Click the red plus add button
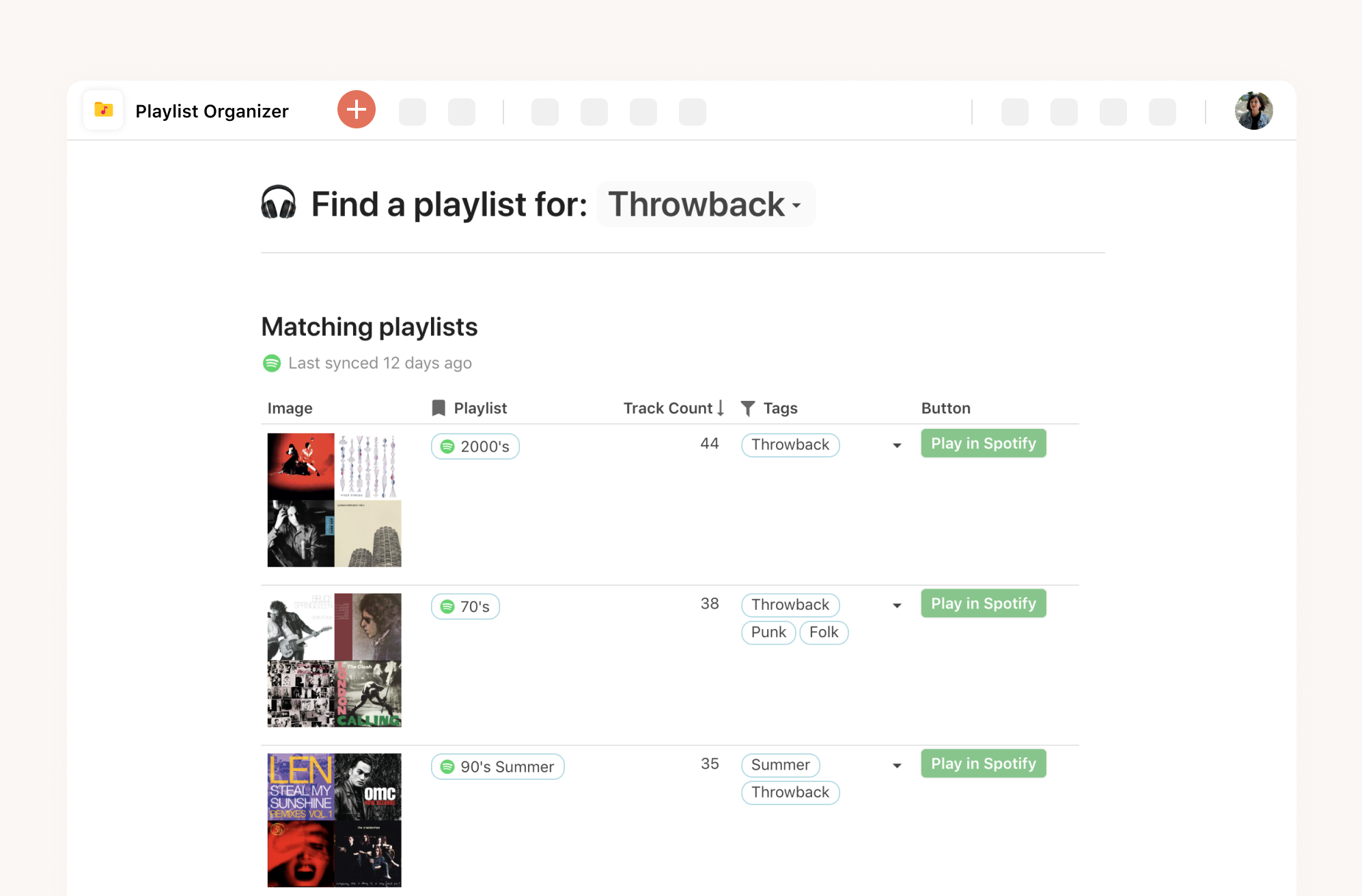This screenshot has height=896, width=1362. coord(357,109)
